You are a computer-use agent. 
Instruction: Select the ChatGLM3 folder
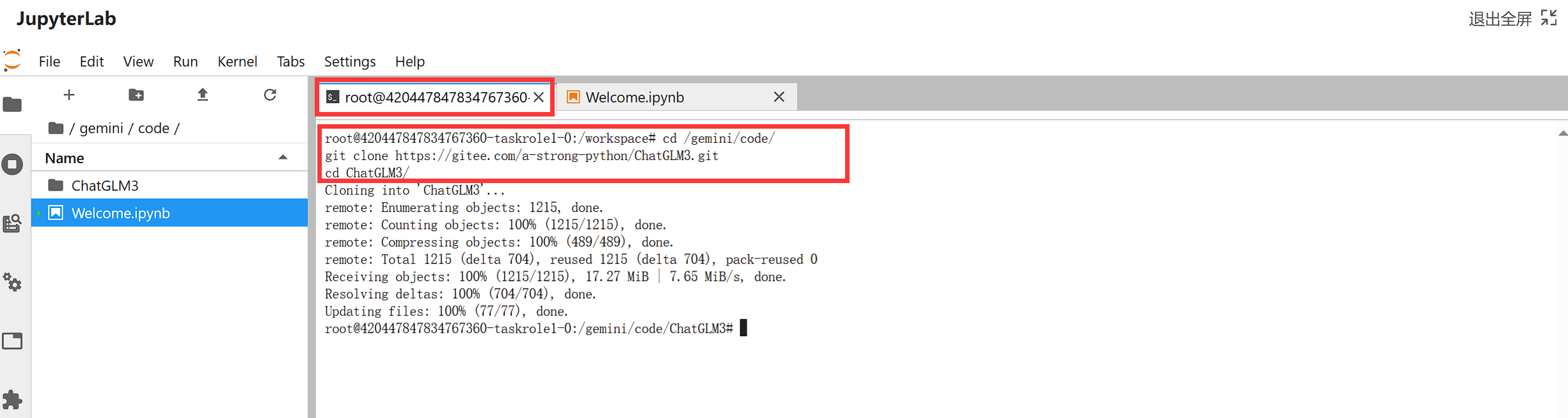pyautogui.click(x=170, y=186)
